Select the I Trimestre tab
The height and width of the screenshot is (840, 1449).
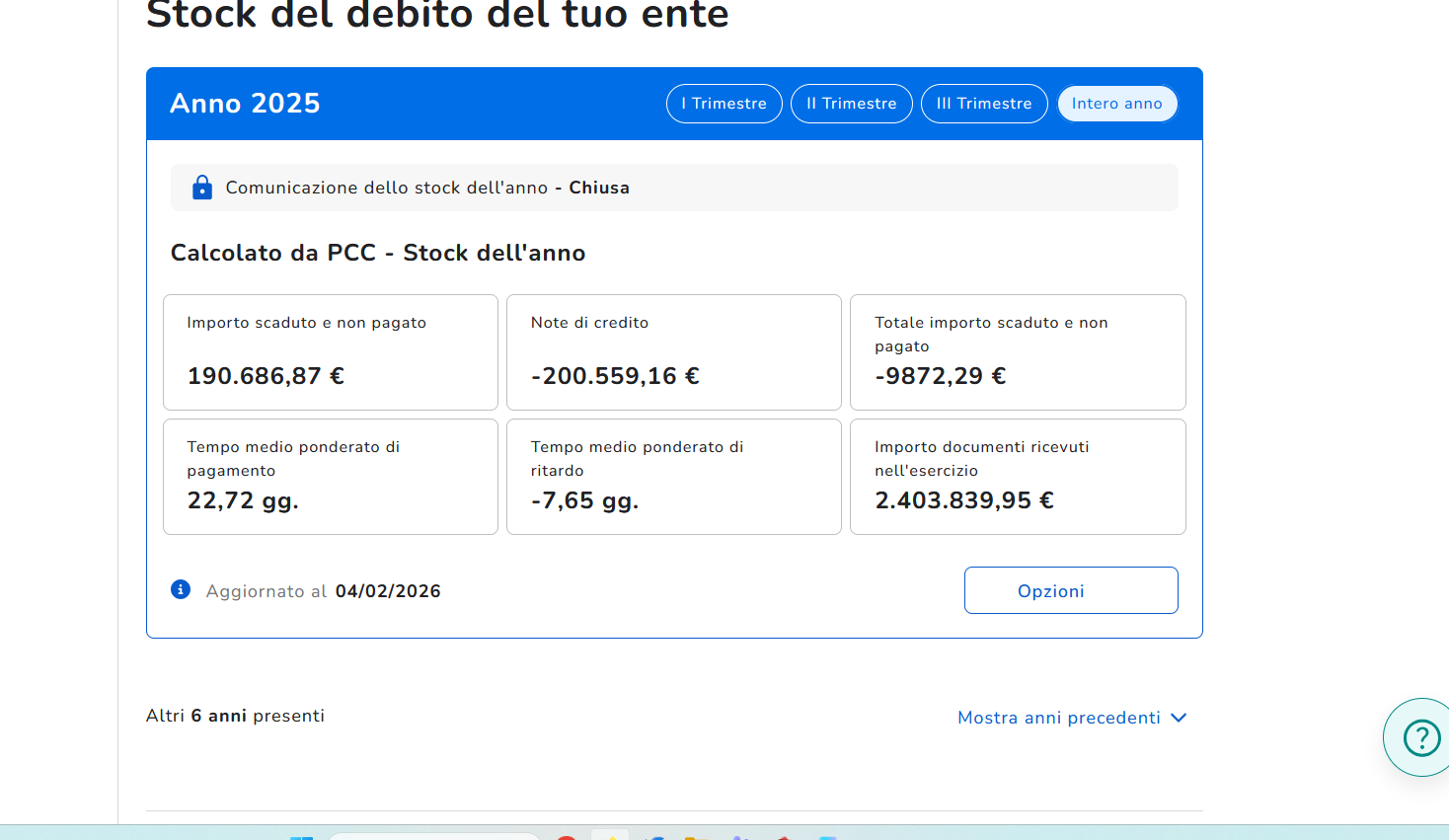point(724,104)
